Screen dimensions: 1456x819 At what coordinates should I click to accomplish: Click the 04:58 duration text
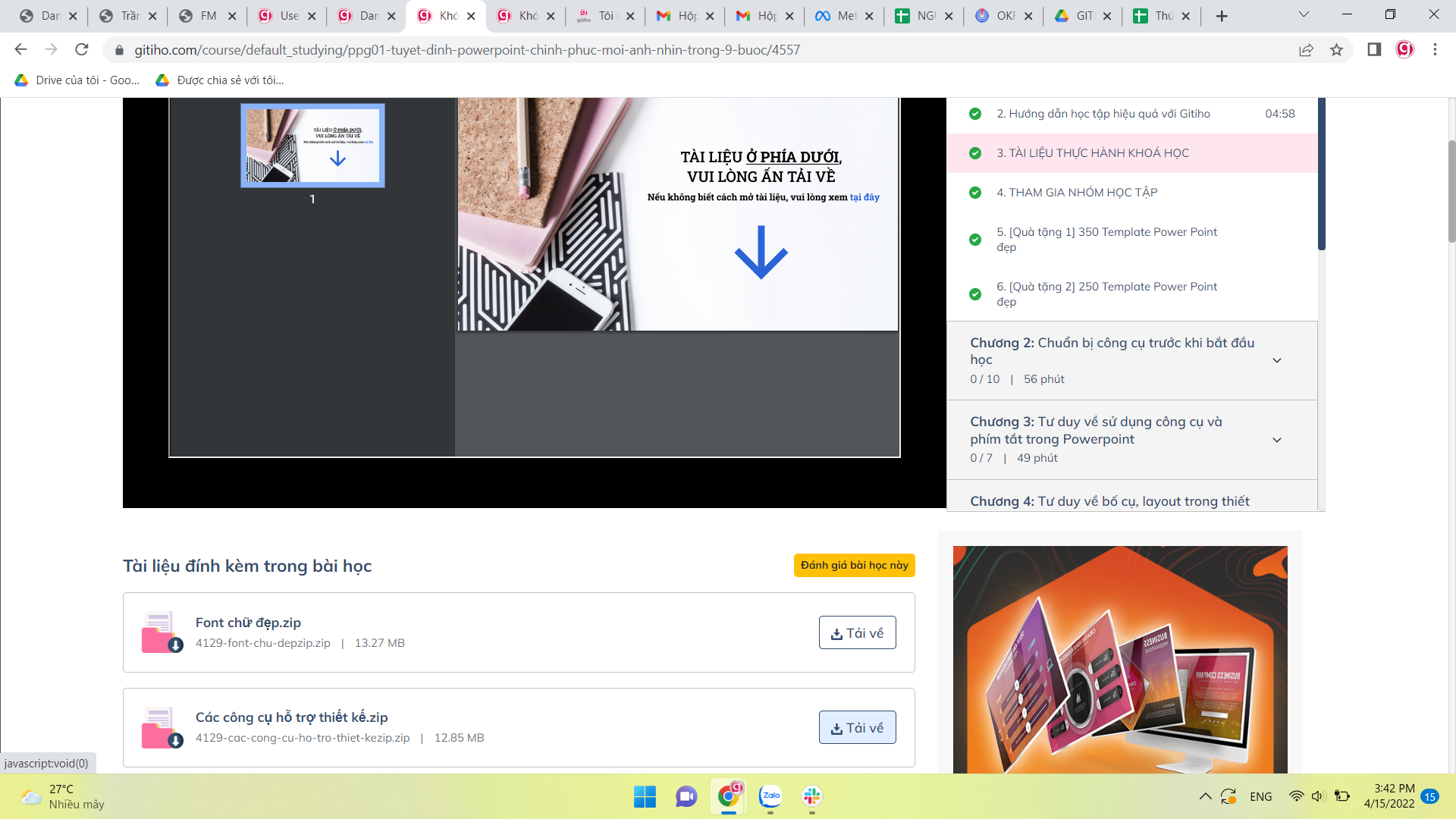tap(1280, 114)
